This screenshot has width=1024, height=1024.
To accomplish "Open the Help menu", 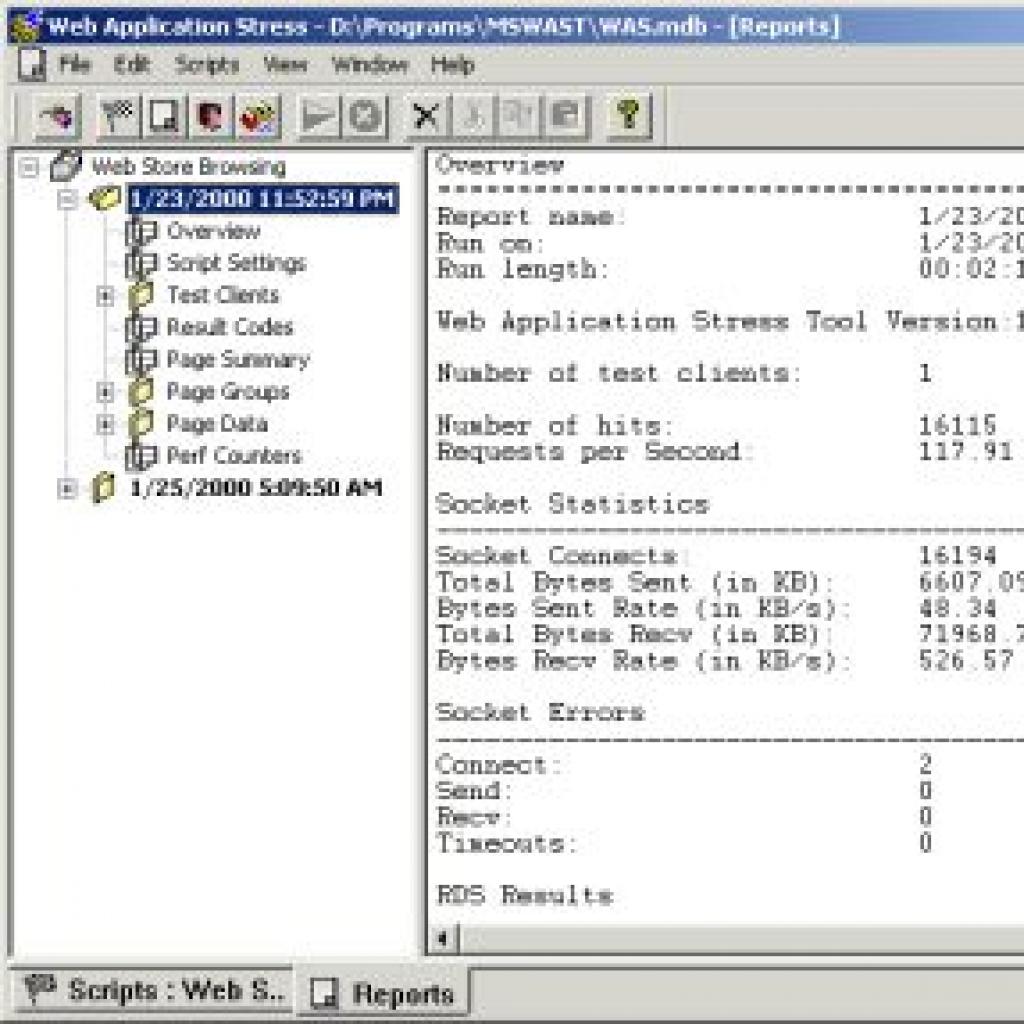I will 453,65.
